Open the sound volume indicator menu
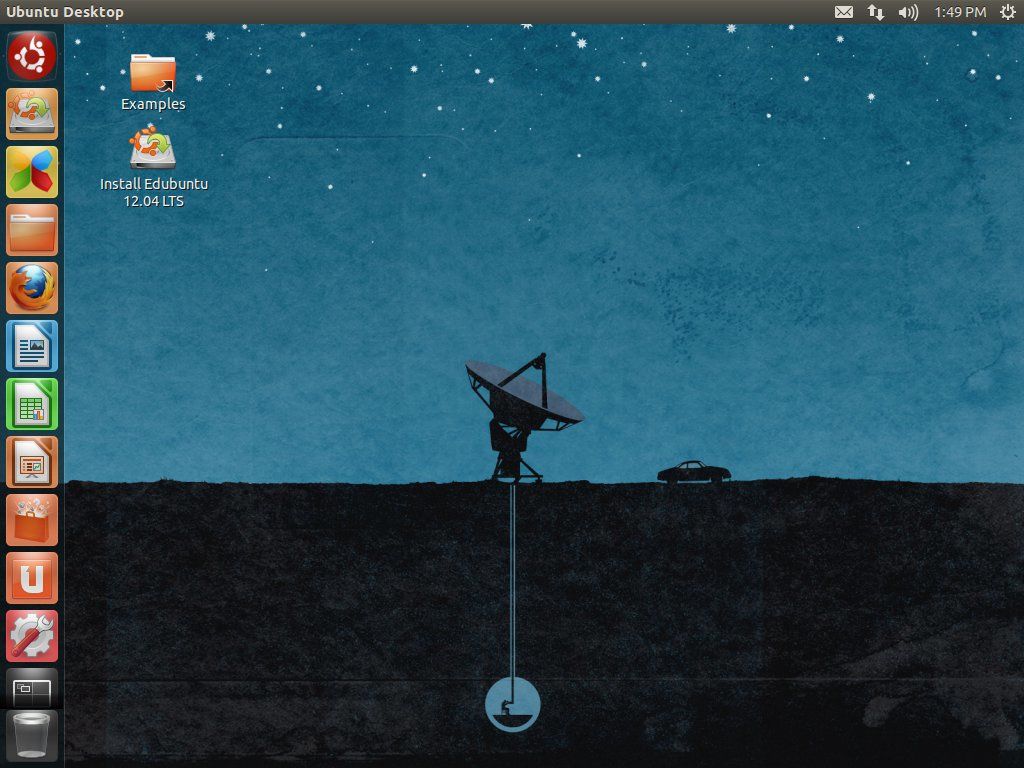Image resolution: width=1024 pixels, height=768 pixels. 908,12
